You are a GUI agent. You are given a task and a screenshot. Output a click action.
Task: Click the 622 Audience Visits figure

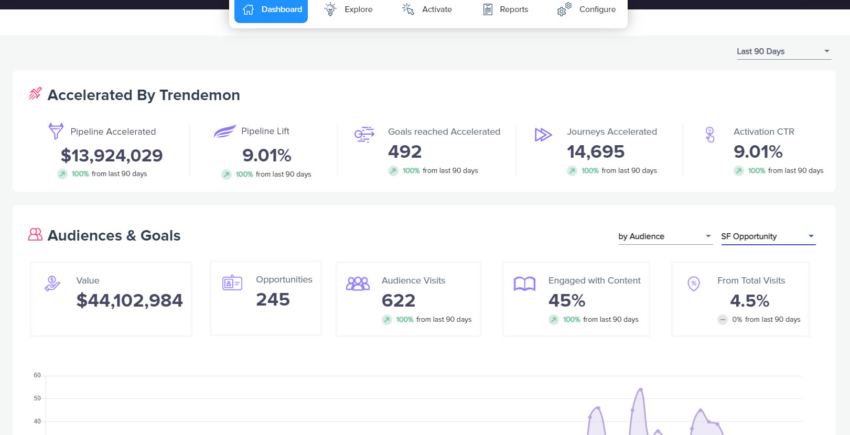pyautogui.click(x=398, y=300)
